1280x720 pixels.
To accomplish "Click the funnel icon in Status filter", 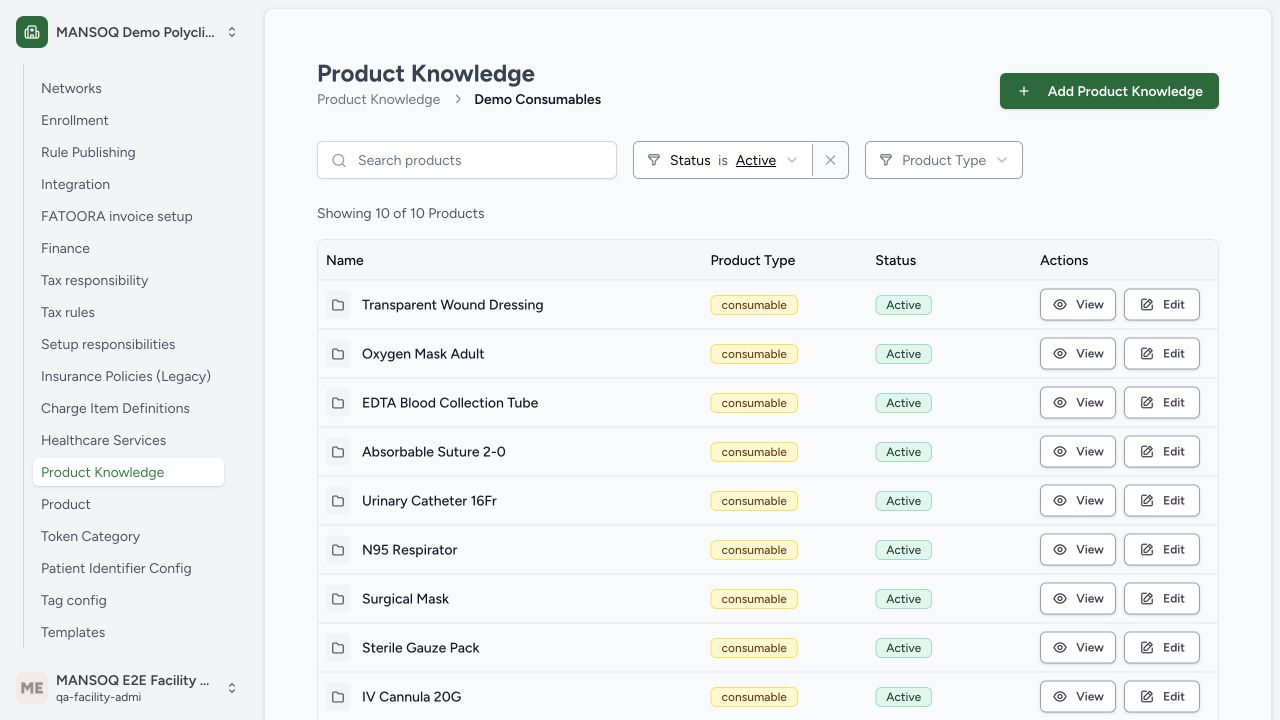I will [x=654, y=160].
